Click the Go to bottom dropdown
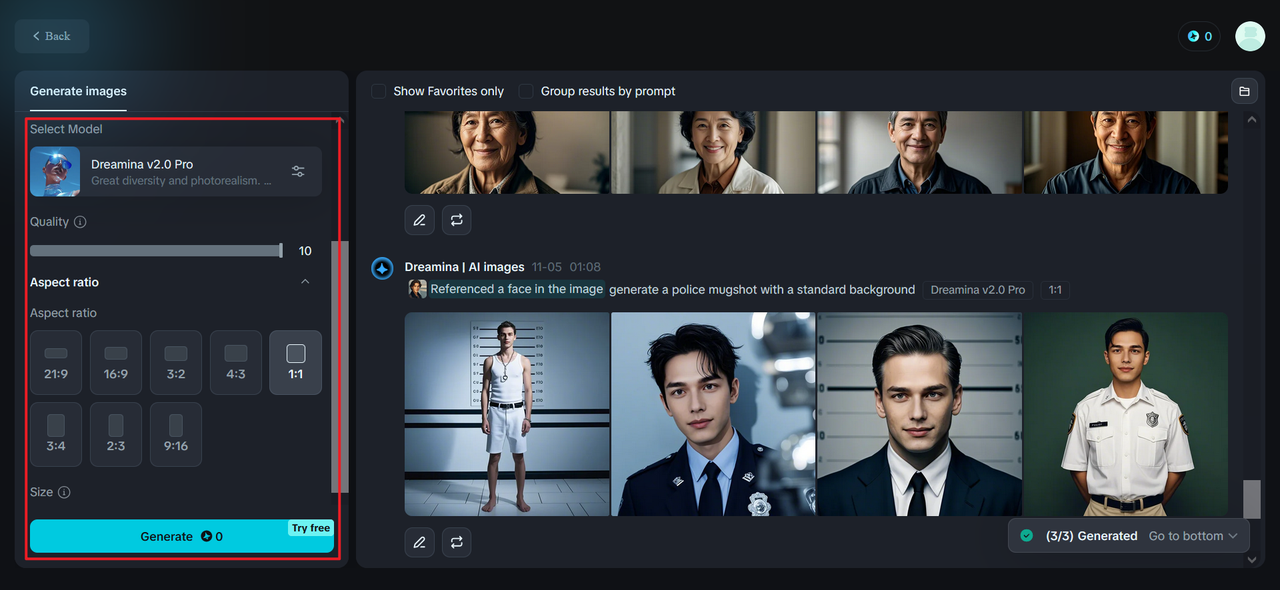The image size is (1280, 590). 1193,536
